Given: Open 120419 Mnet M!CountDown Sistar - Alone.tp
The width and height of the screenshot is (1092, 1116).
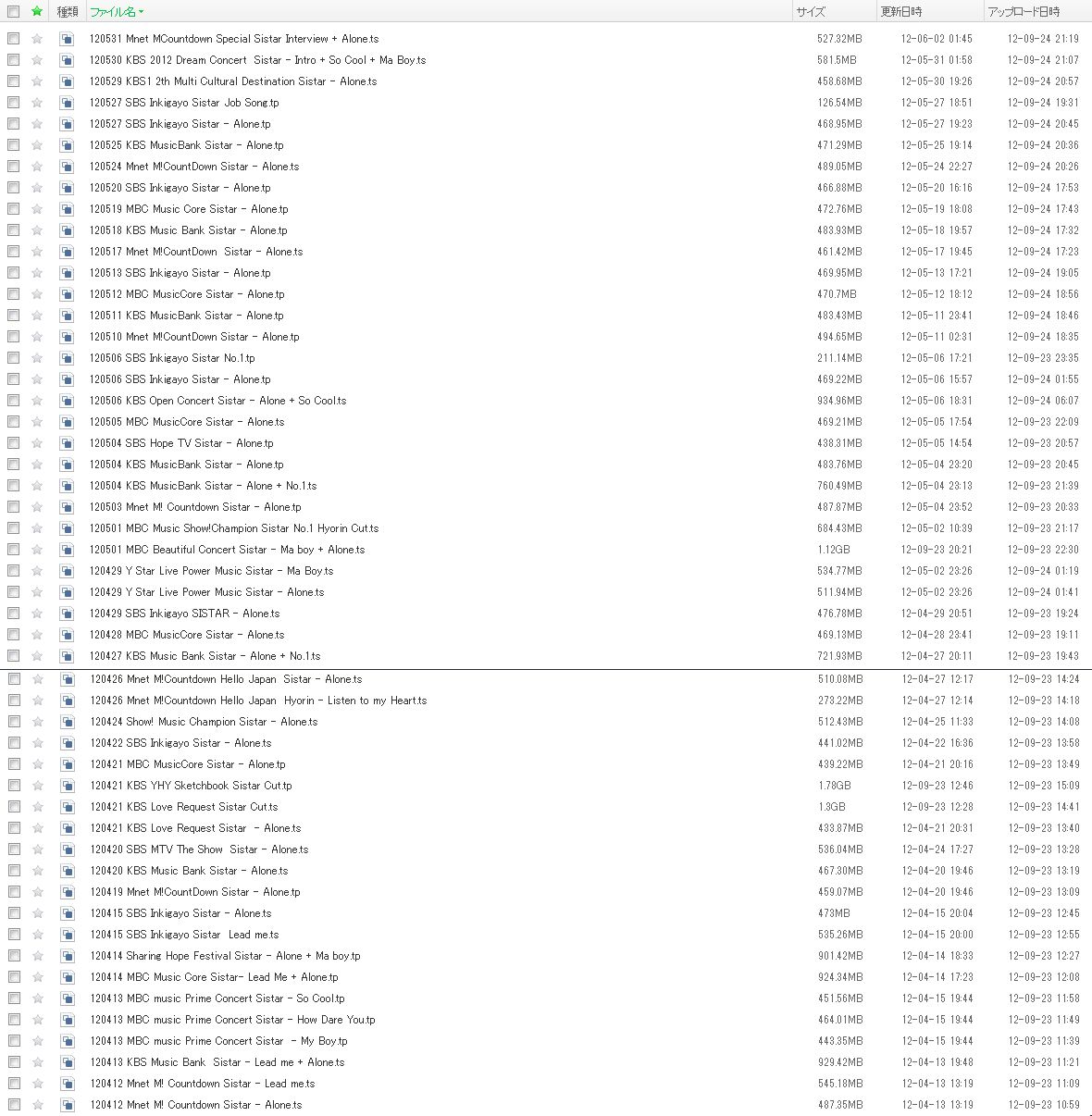Looking at the screenshot, I should pos(195,892).
